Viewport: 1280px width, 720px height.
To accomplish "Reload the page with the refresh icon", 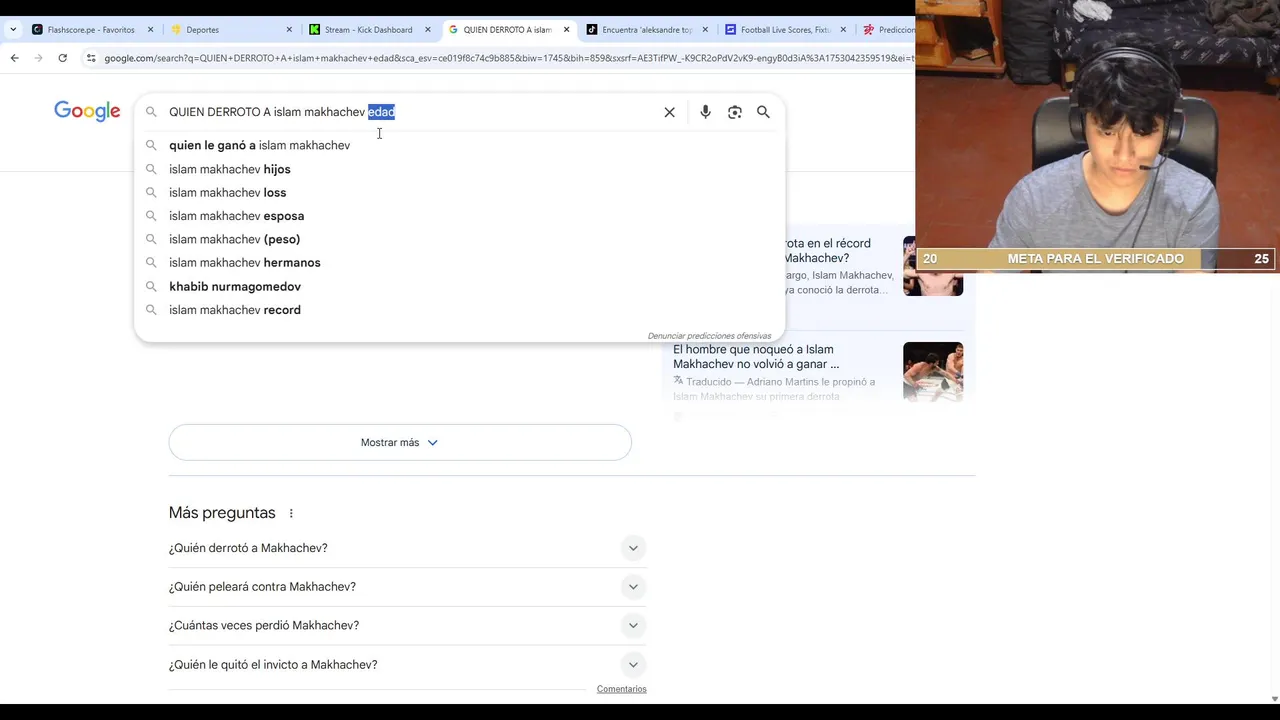I will (62, 58).
